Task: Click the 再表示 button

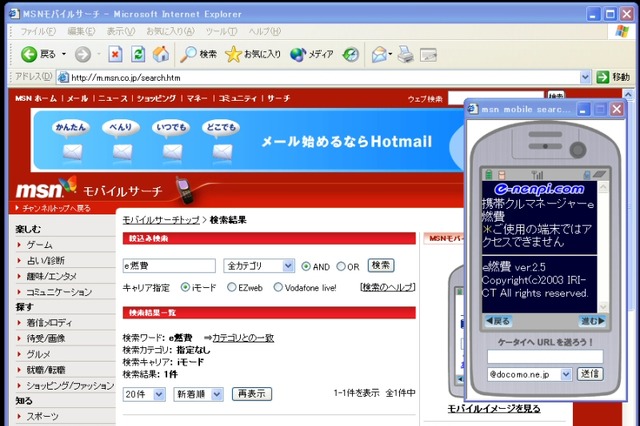Action: pos(252,394)
